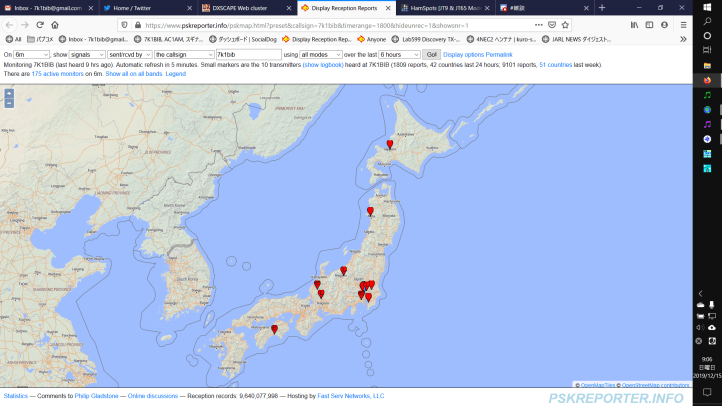The image size is (722, 406).
Task: Expand the '6 hours' time range dropdown
Action: (x=399, y=54)
